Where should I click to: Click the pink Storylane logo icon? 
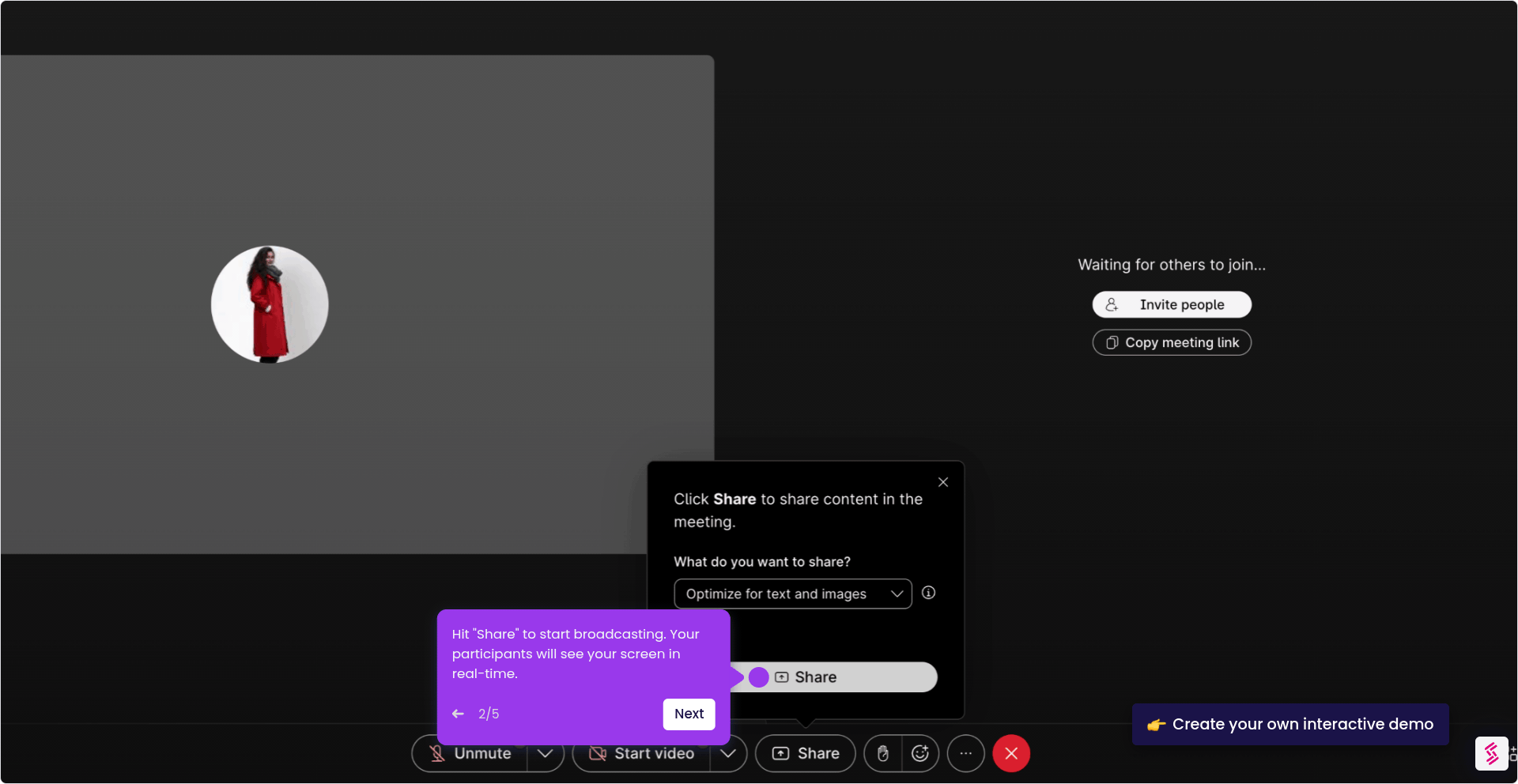1492,753
